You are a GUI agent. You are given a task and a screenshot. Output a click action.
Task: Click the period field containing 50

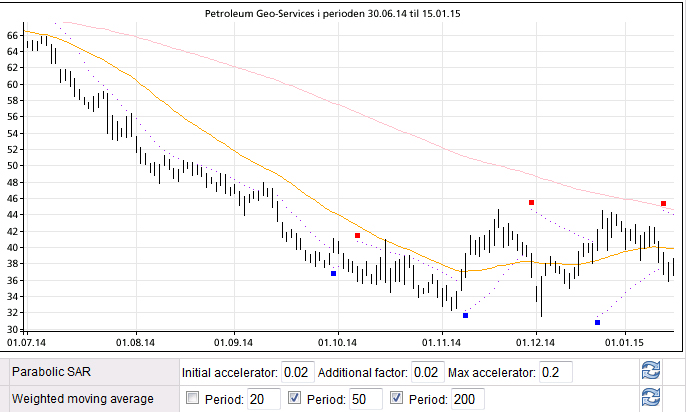365,399
